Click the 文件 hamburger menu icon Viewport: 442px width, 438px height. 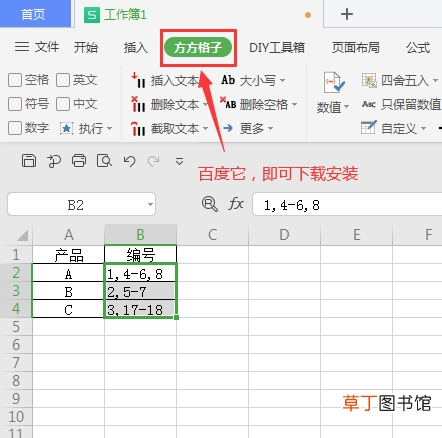pyautogui.click(x=22, y=47)
